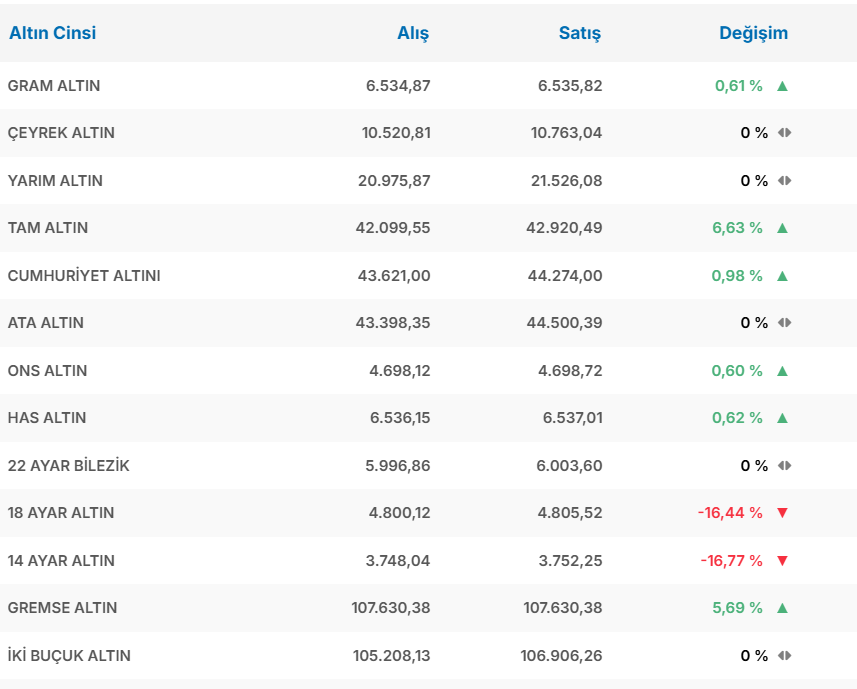Image resolution: width=857 pixels, height=689 pixels.
Task: Click the neutral arrows icon for İKİ BUÇUK ALTIN
Action: pos(784,656)
